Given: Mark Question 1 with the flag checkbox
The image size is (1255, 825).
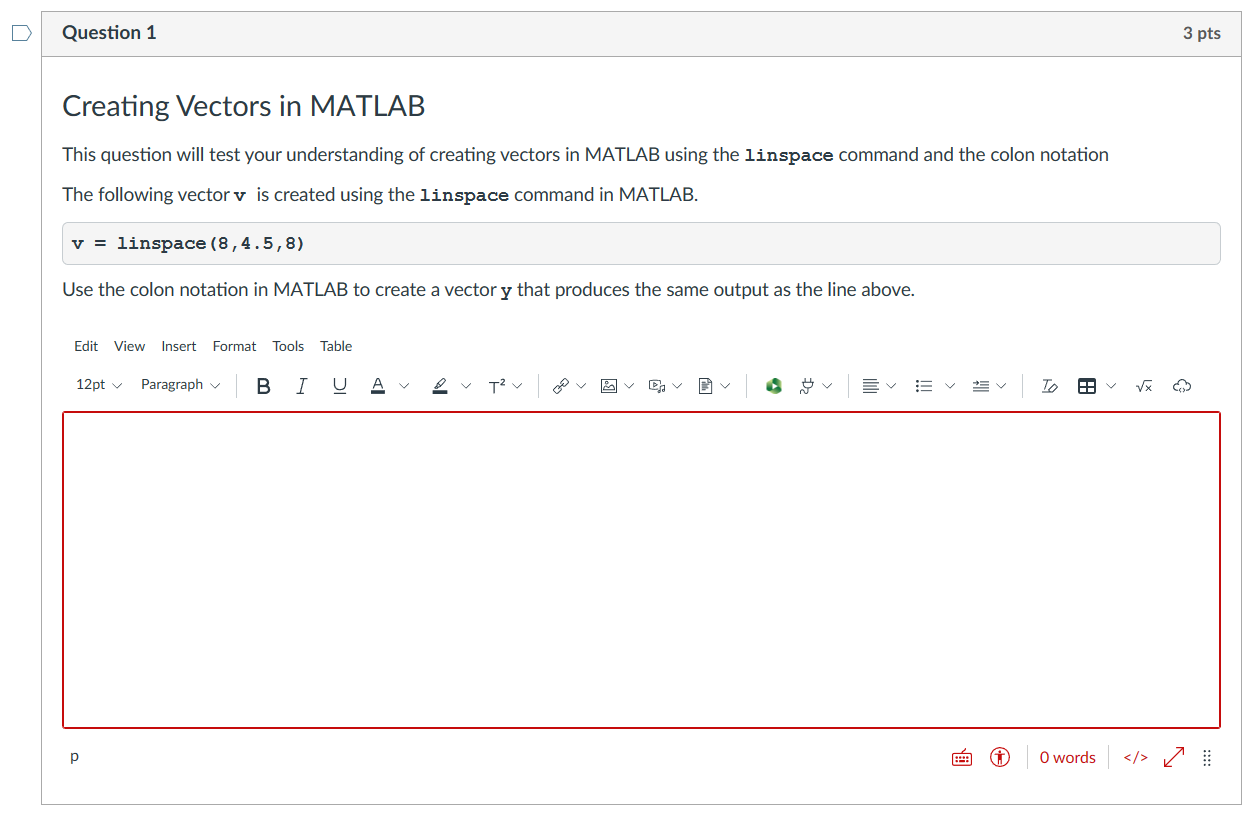Looking at the screenshot, I should pos(20,33).
